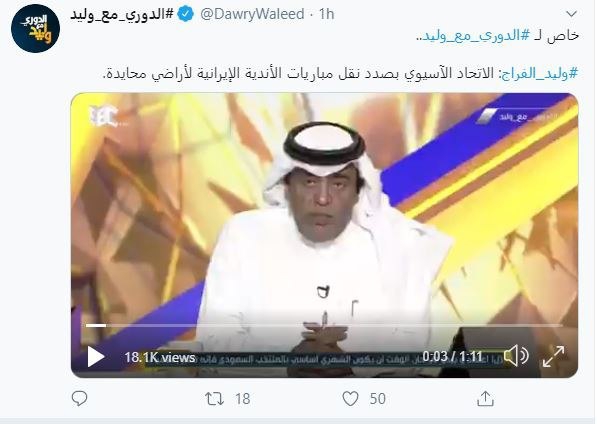Open the account display name hashtag link
This screenshot has height=424, width=597.
[x=122, y=15]
